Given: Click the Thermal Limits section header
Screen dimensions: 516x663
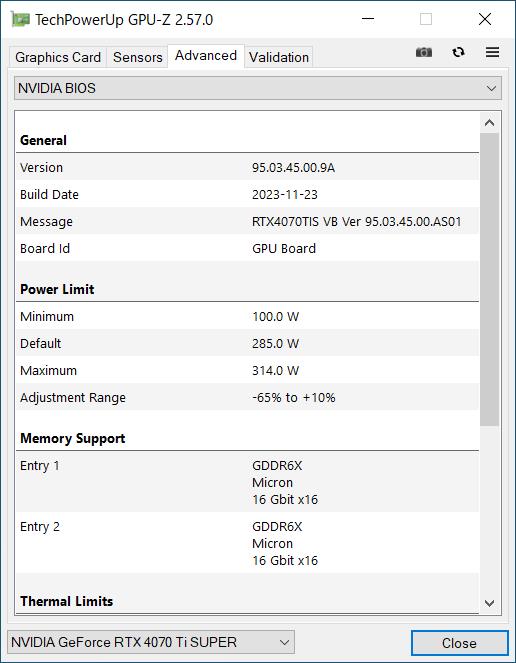Looking at the screenshot, I should tap(66, 601).
